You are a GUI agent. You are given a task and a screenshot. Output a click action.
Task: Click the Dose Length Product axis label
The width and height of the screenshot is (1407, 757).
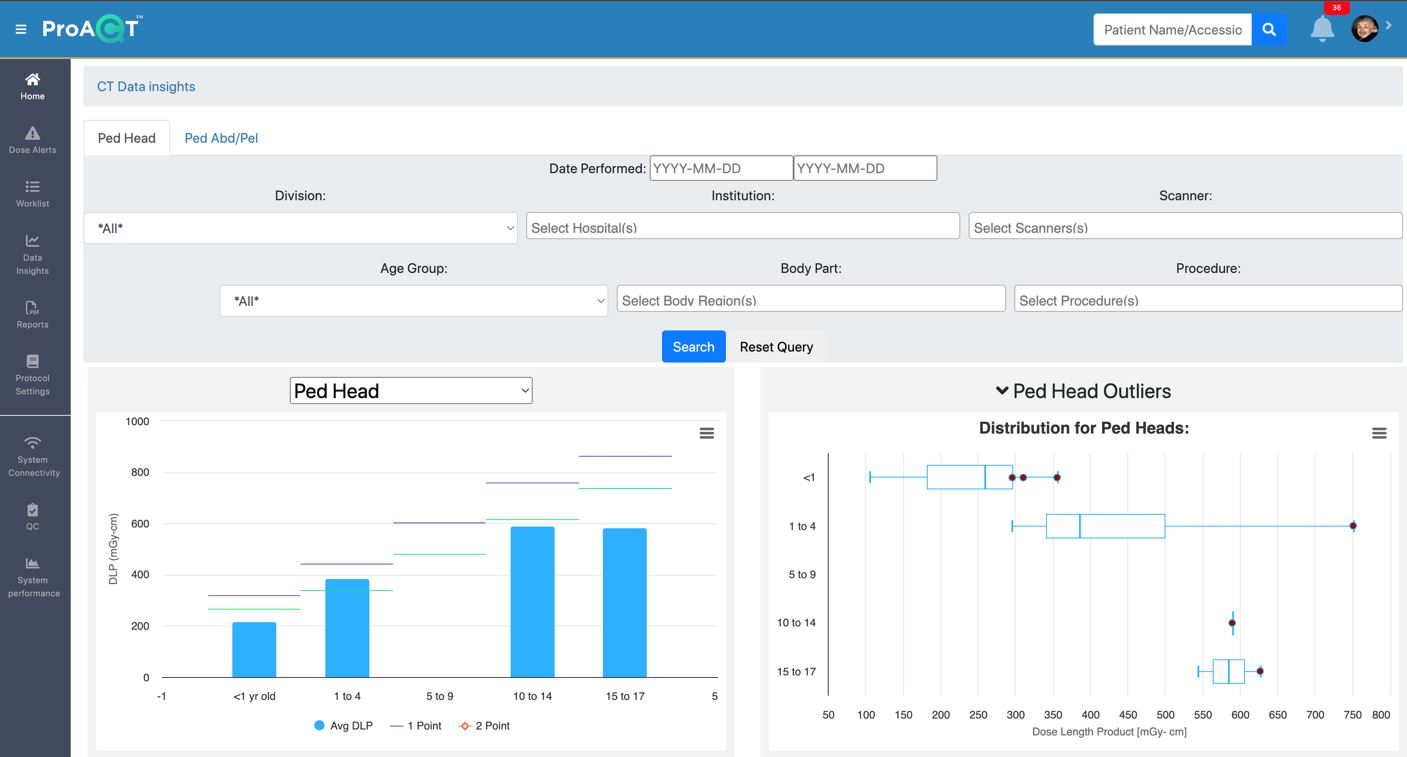click(1109, 732)
